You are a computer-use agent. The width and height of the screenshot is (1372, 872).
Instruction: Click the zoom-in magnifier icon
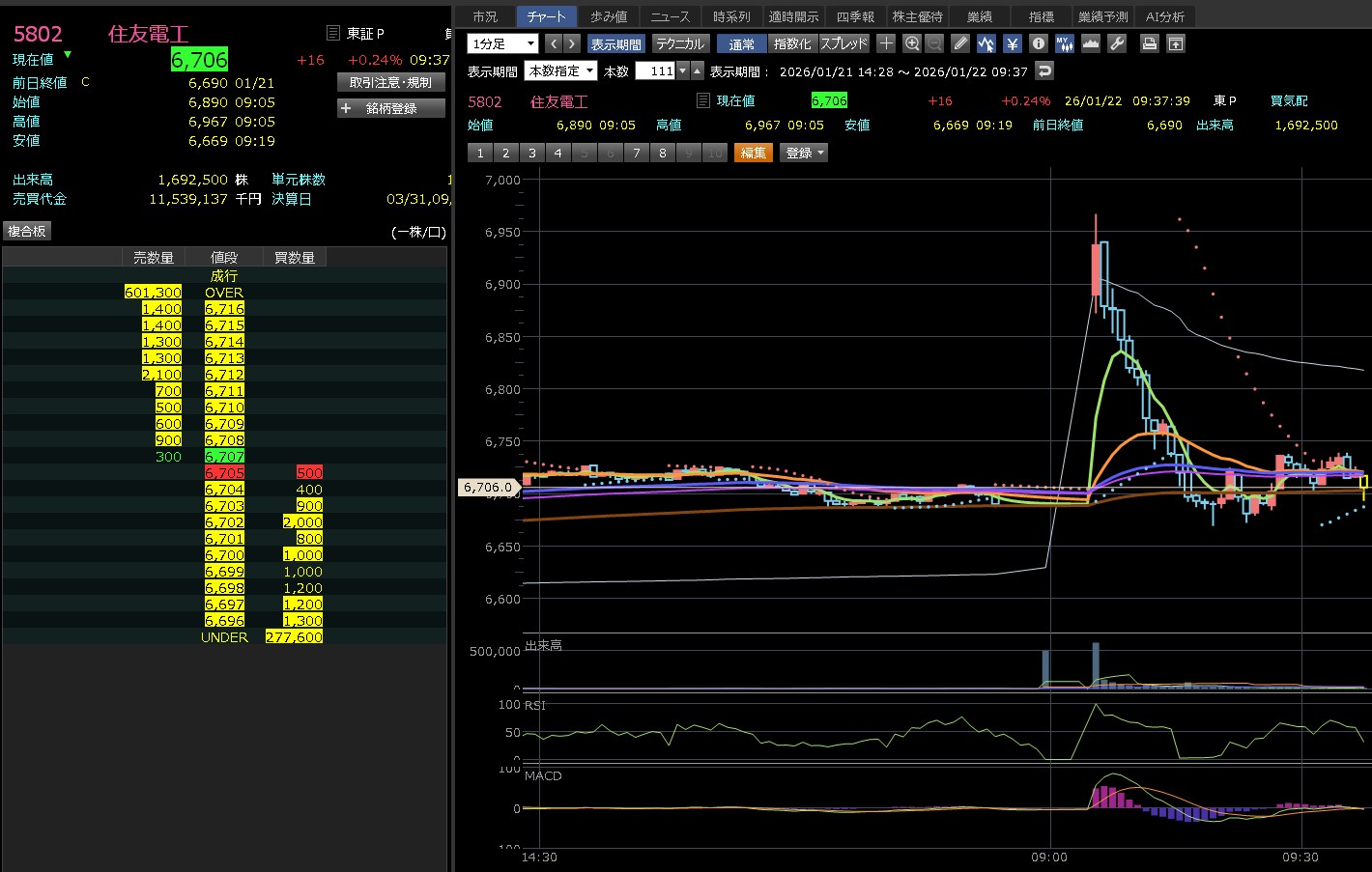pos(912,43)
